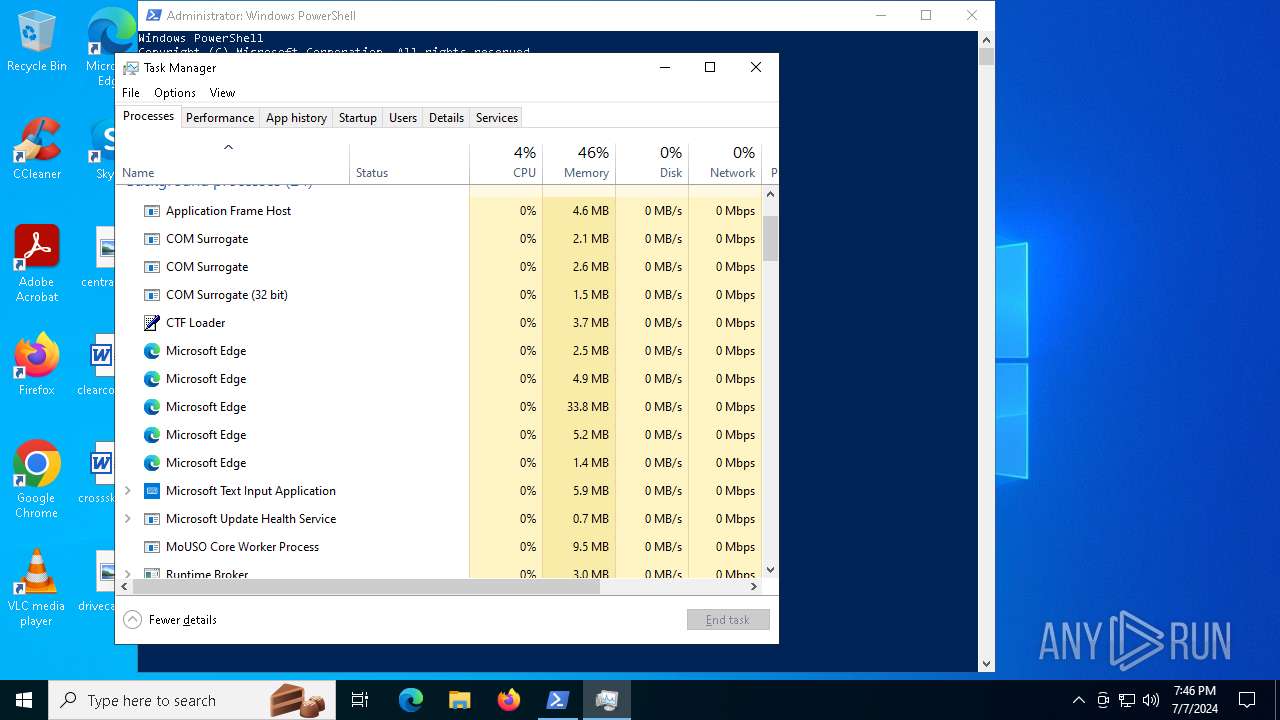
Task: Sort processes by CPU column
Action: coord(506,163)
